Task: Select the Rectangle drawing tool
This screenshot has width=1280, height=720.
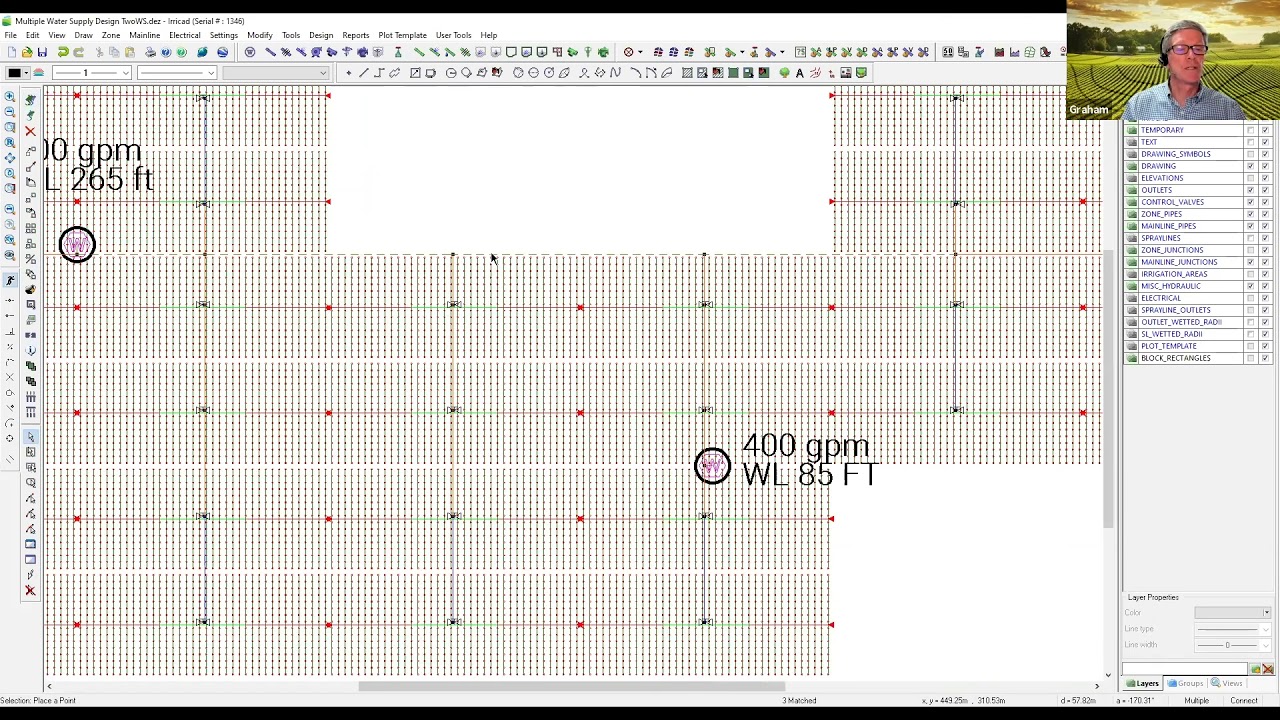Action: (415, 73)
